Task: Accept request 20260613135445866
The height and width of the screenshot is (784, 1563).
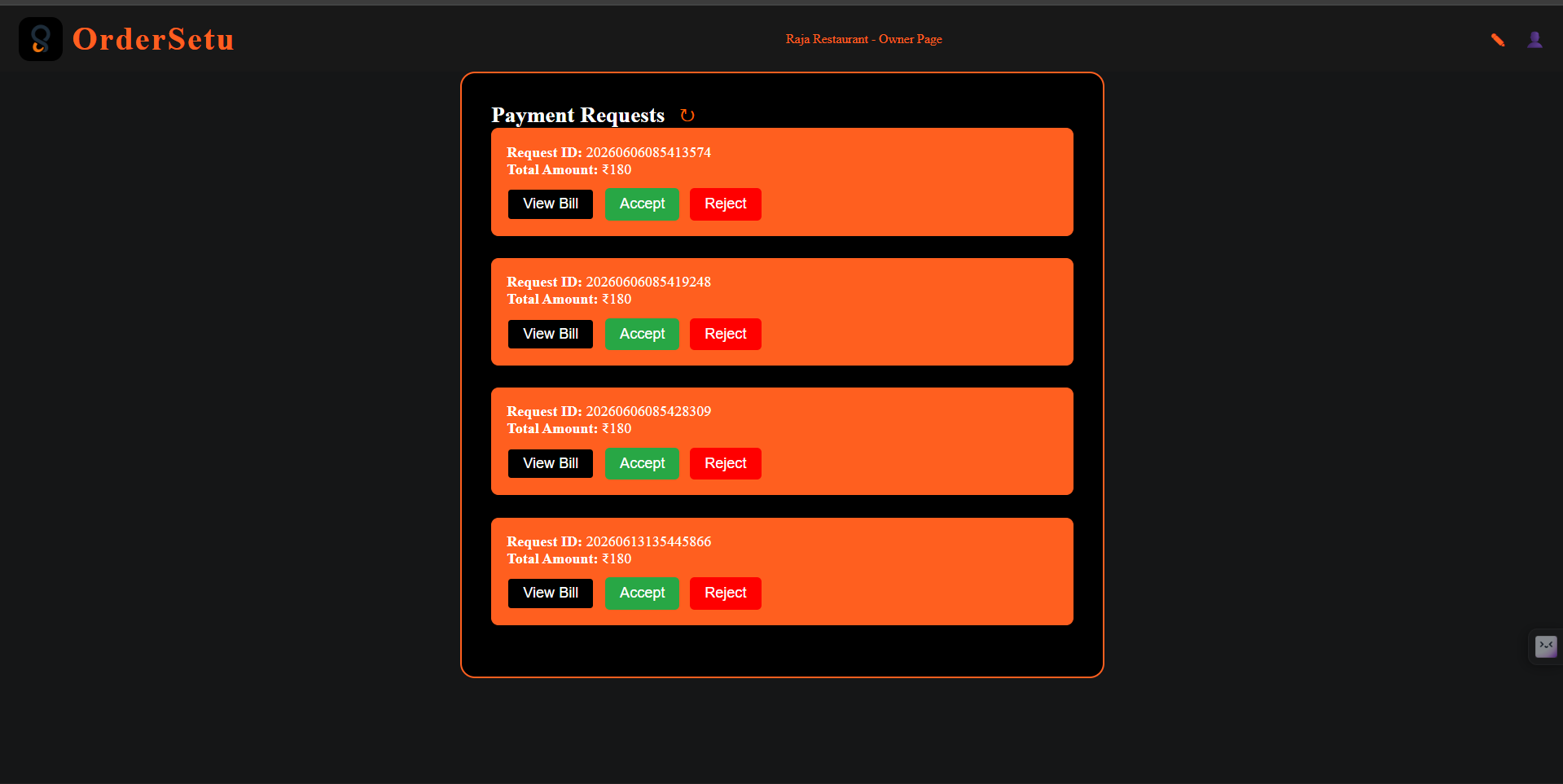Action: pyautogui.click(x=642, y=593)
